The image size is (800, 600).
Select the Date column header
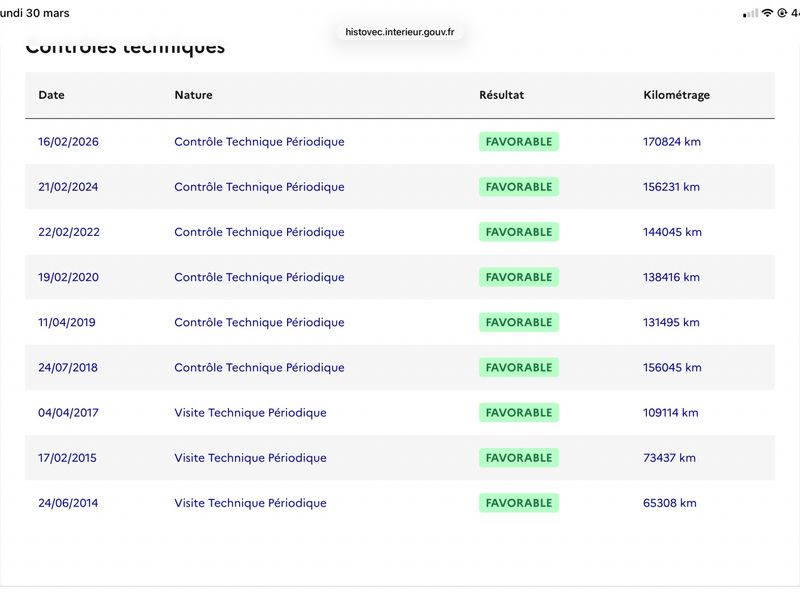pos(52,95)
